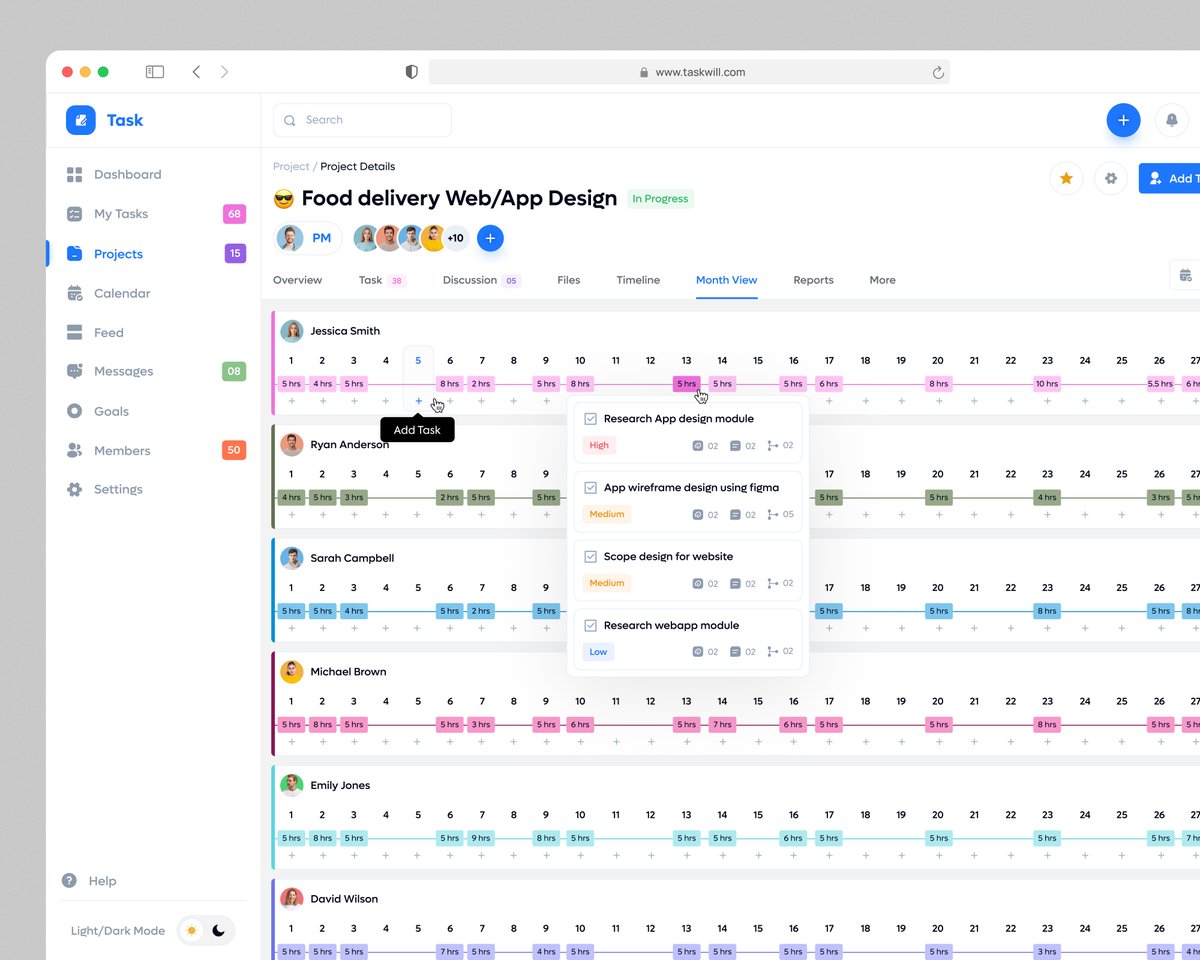Select Sarah Campbell's 8 hrs block on day 23

1047,611
